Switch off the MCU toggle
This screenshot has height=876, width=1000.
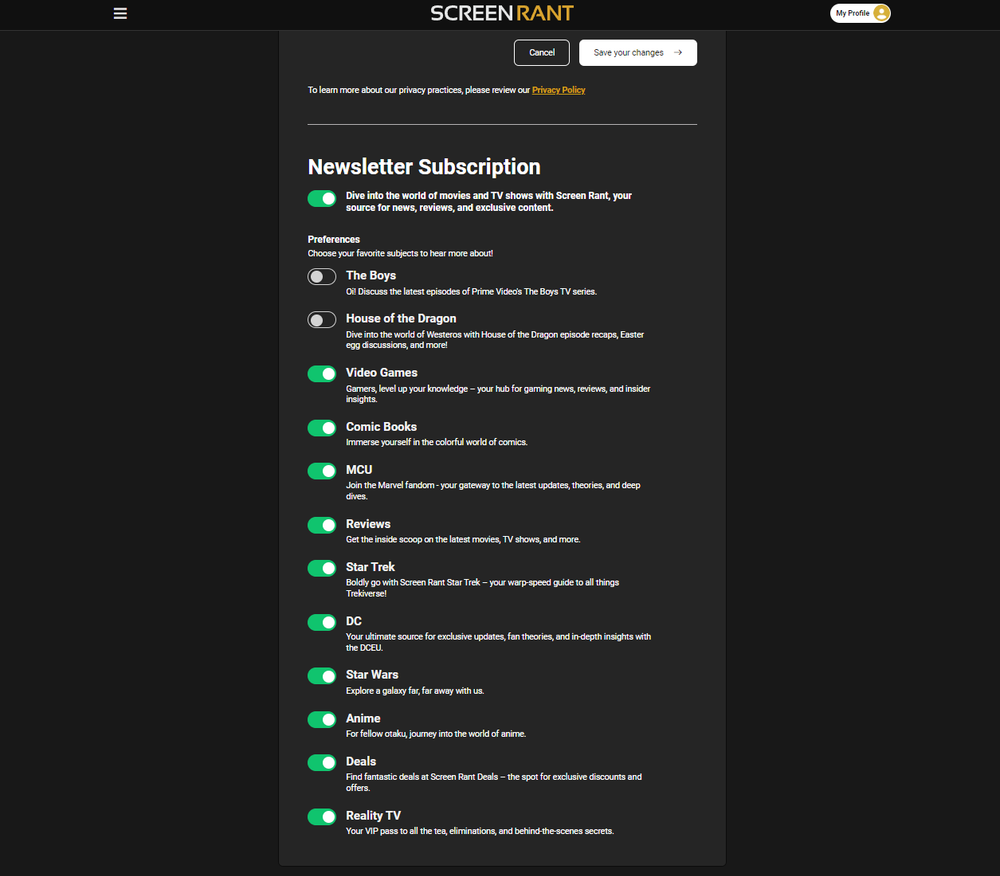(321, 471)
